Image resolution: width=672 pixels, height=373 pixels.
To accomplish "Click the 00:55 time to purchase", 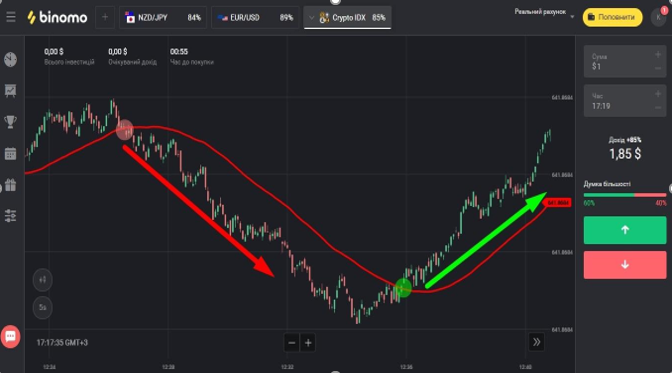I will 179,51.
